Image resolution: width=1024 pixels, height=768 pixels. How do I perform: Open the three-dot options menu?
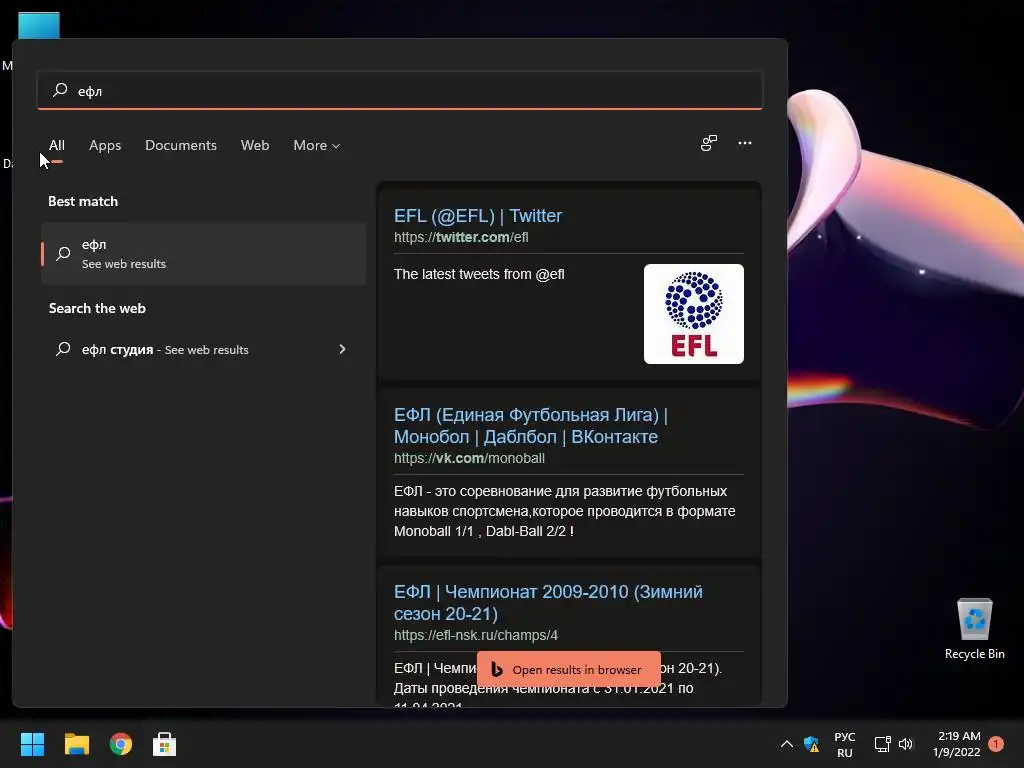pyautogui.click(x=744, y=143)
